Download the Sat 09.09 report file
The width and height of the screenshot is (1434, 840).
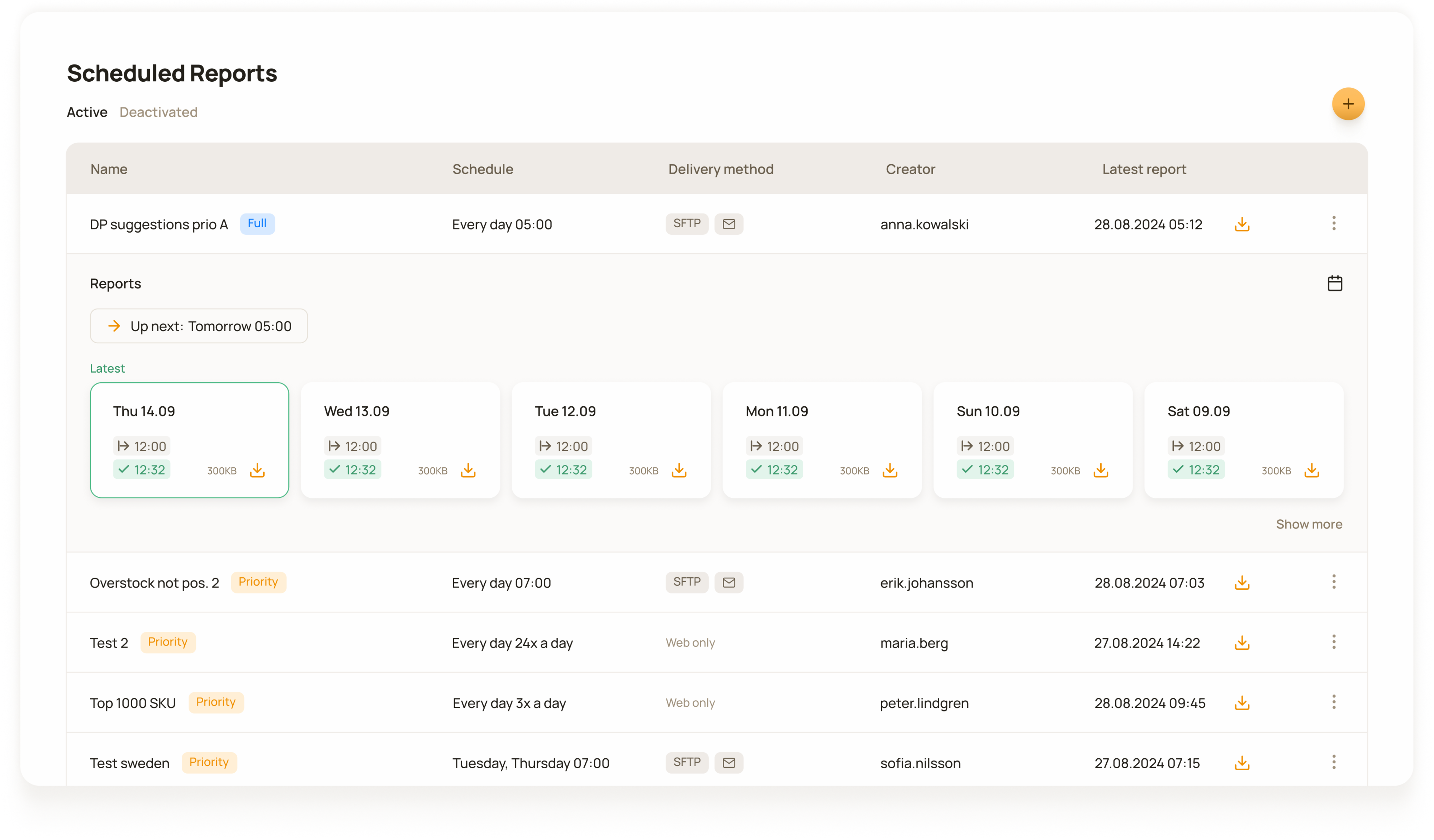(1311, 470)
